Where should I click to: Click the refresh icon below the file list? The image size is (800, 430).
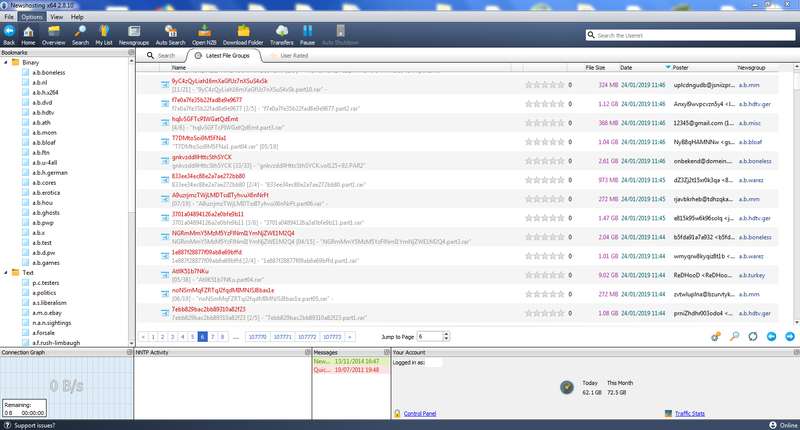pyautogui.click(x=752, y=337)
